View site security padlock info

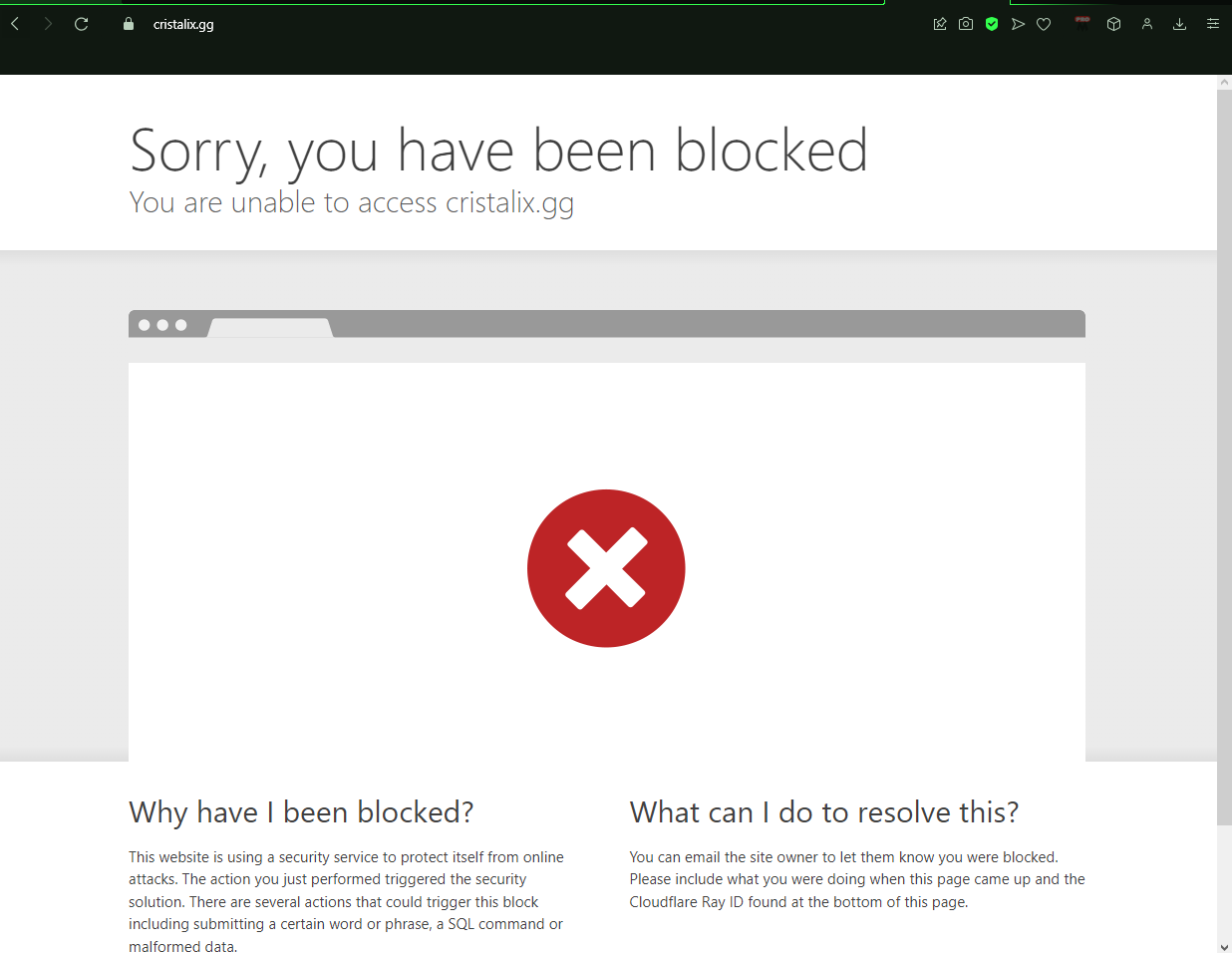pos(129,24)
